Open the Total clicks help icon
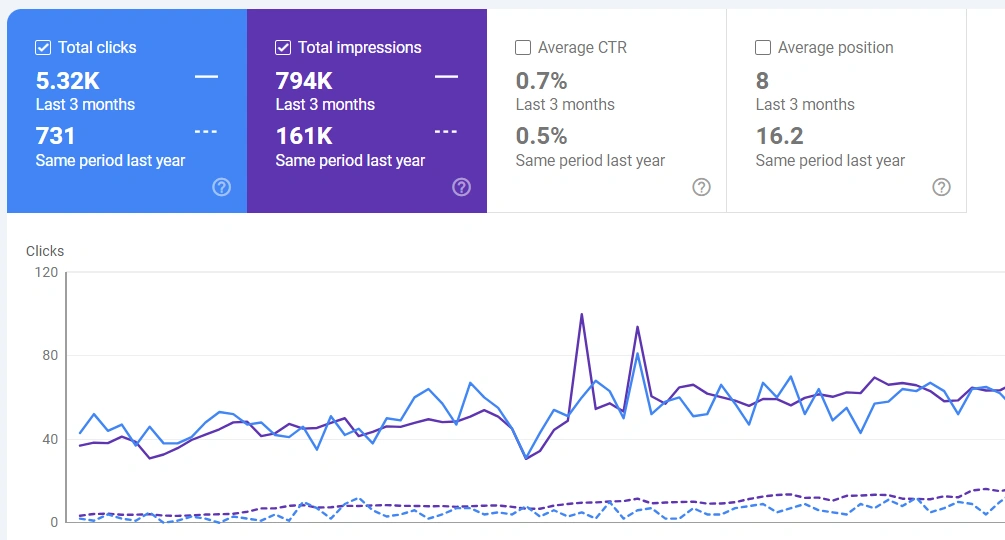This screenshot has width=1005, height=540. 222,187
